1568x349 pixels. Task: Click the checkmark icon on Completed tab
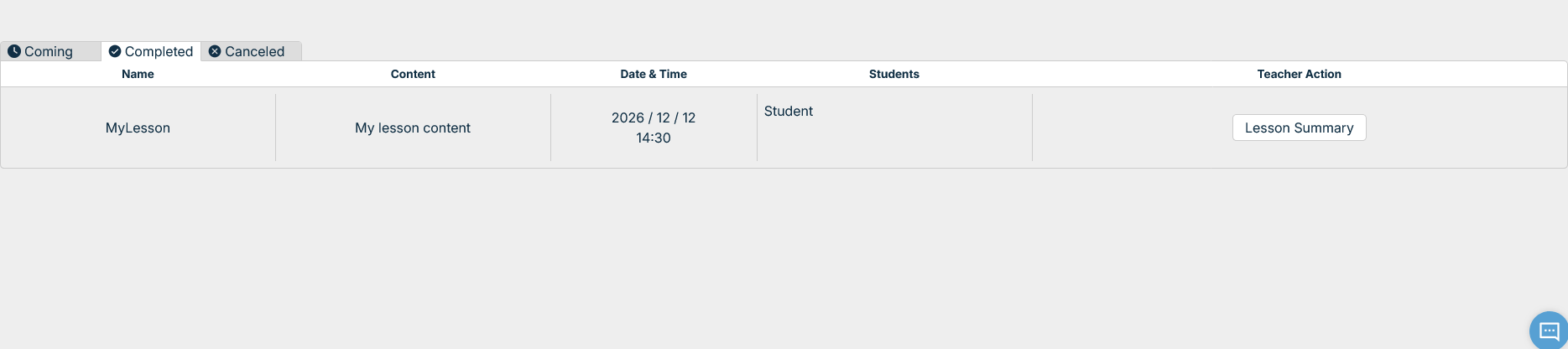(115, 51)
